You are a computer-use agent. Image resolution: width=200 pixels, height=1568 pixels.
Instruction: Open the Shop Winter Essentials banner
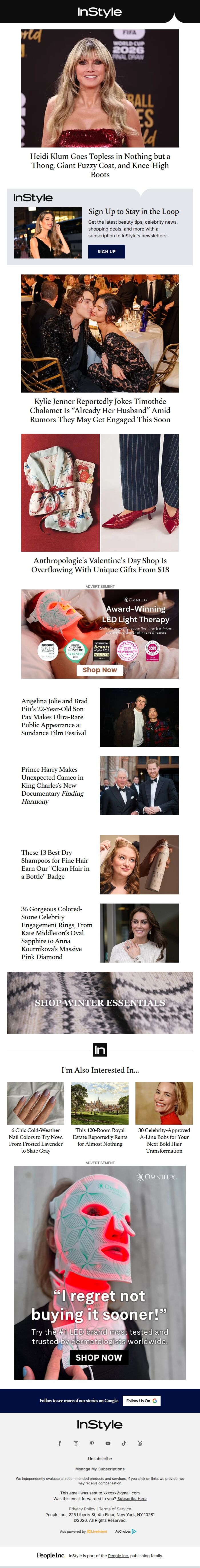click(x=100, y=1003)
